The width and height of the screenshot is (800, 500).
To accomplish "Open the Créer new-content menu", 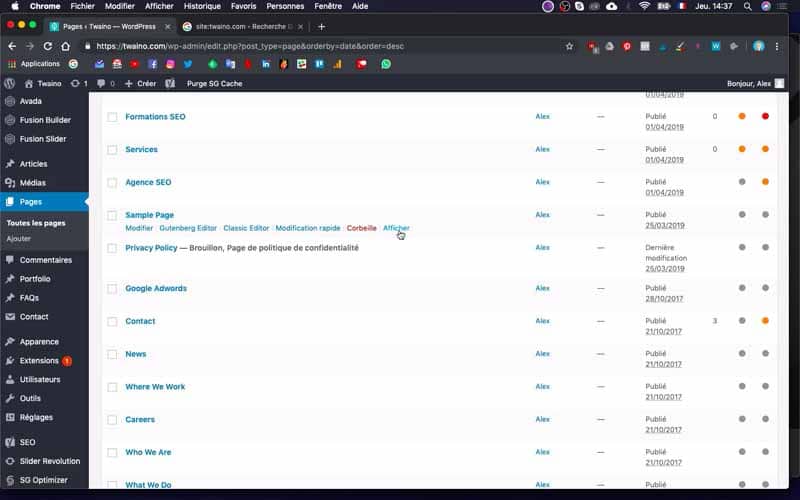I will (140, 83).
